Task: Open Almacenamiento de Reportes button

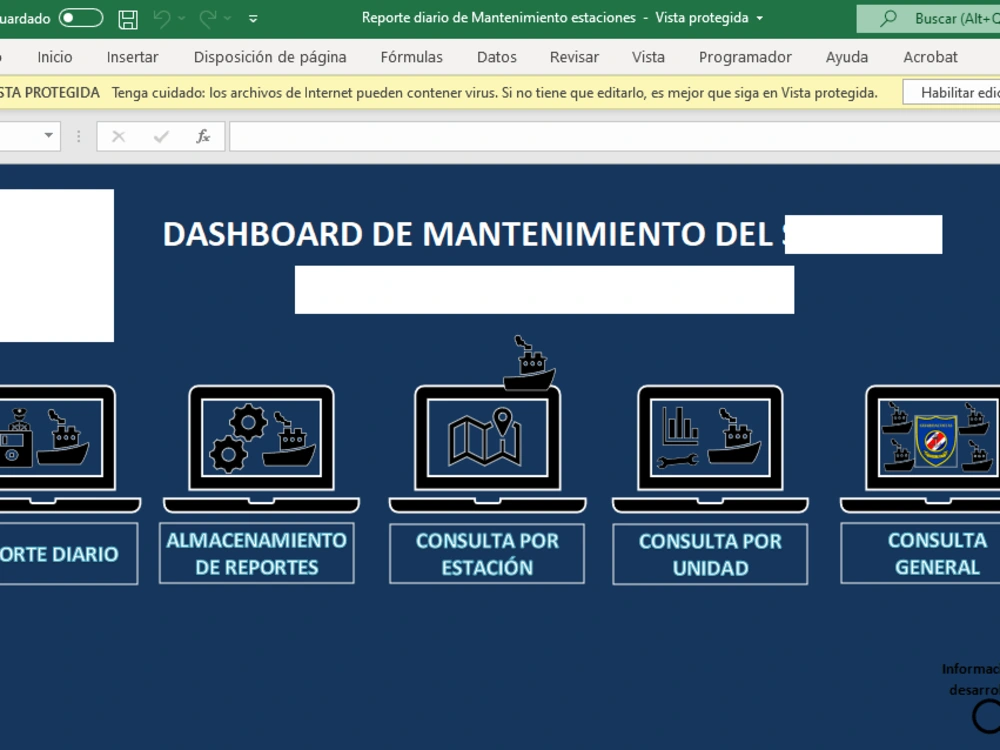Action: tap(256, 553)
